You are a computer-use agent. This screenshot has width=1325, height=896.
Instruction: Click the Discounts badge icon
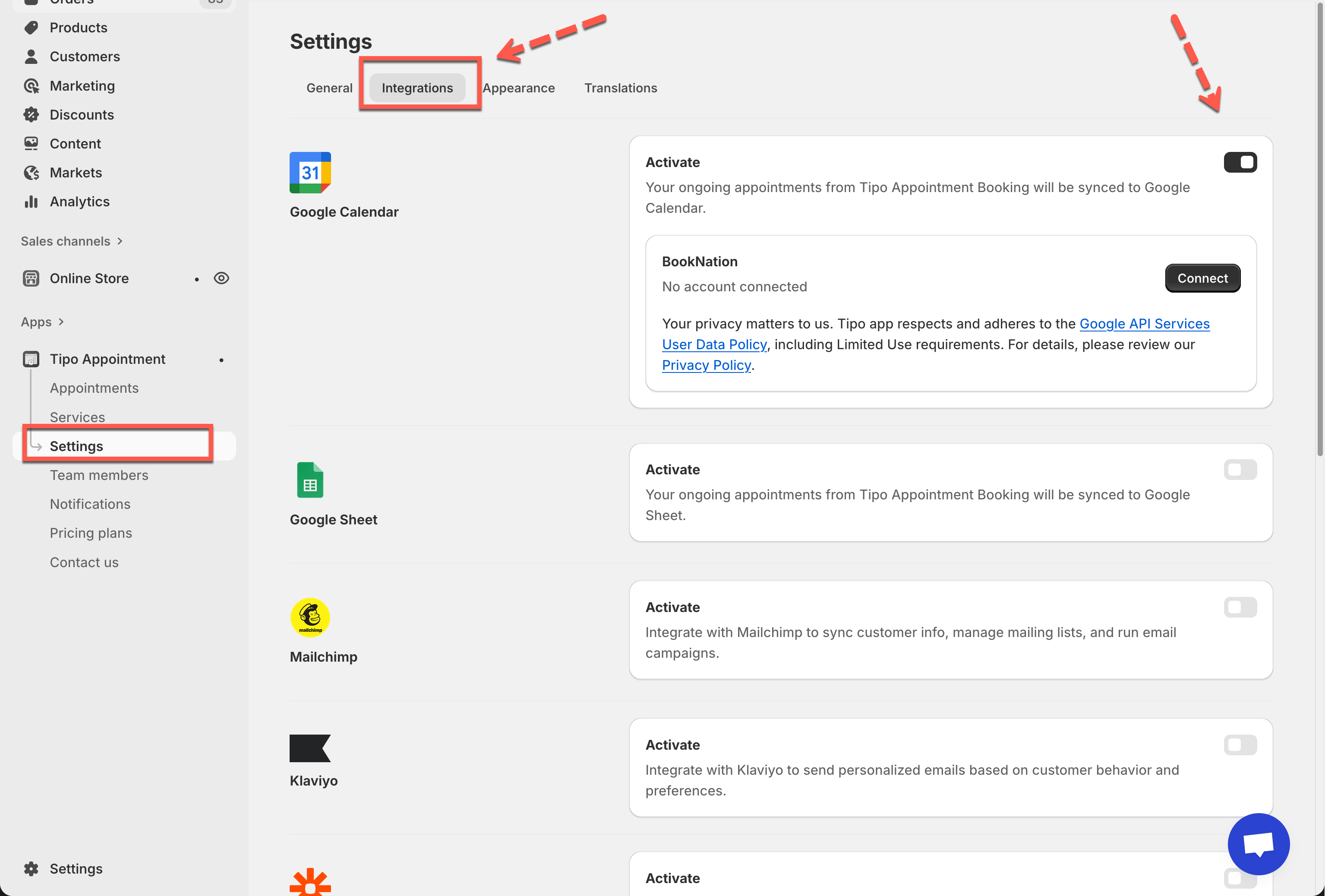(x=32, y=114)
